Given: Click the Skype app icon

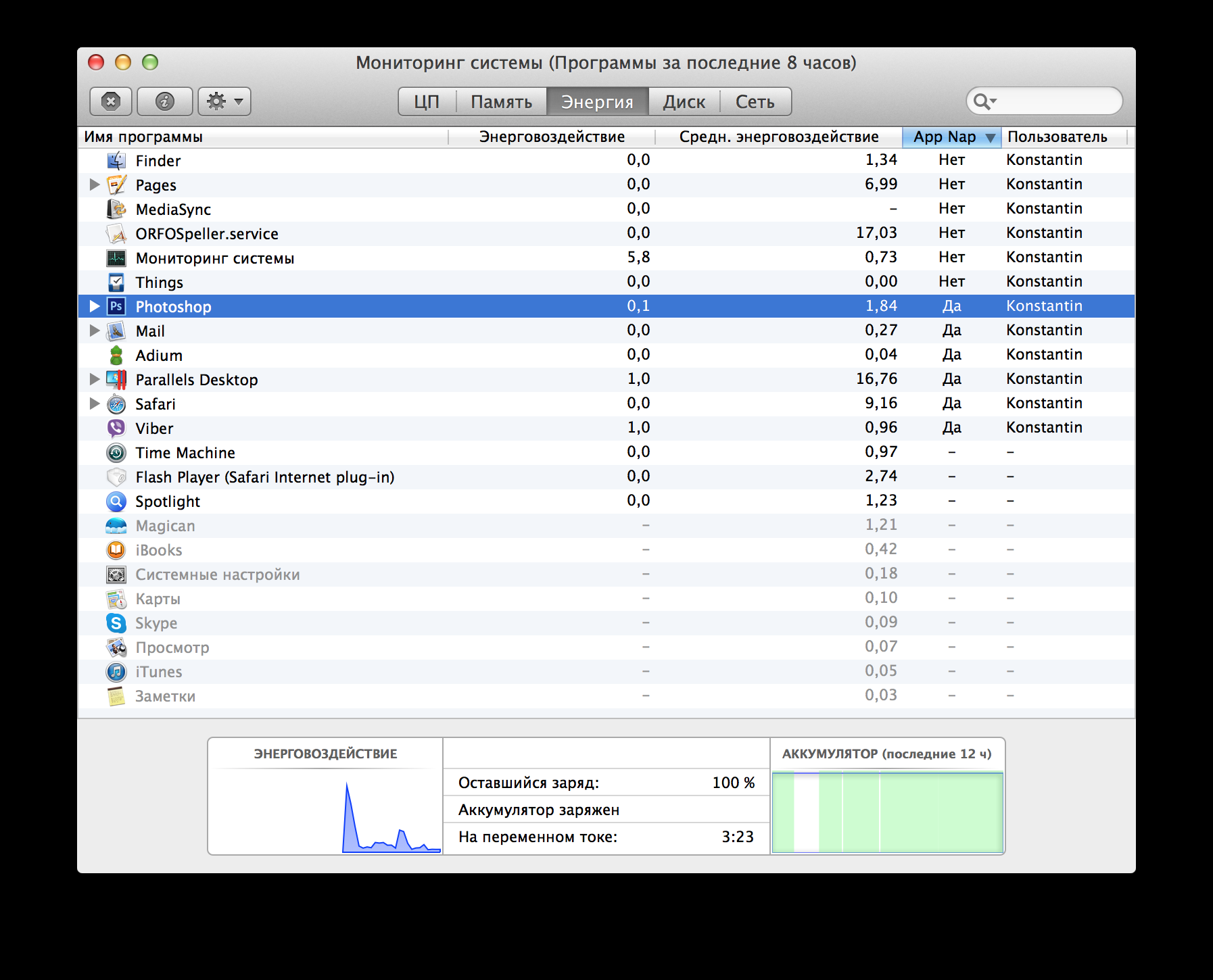Looking at the screenshot, I should 116,622.
